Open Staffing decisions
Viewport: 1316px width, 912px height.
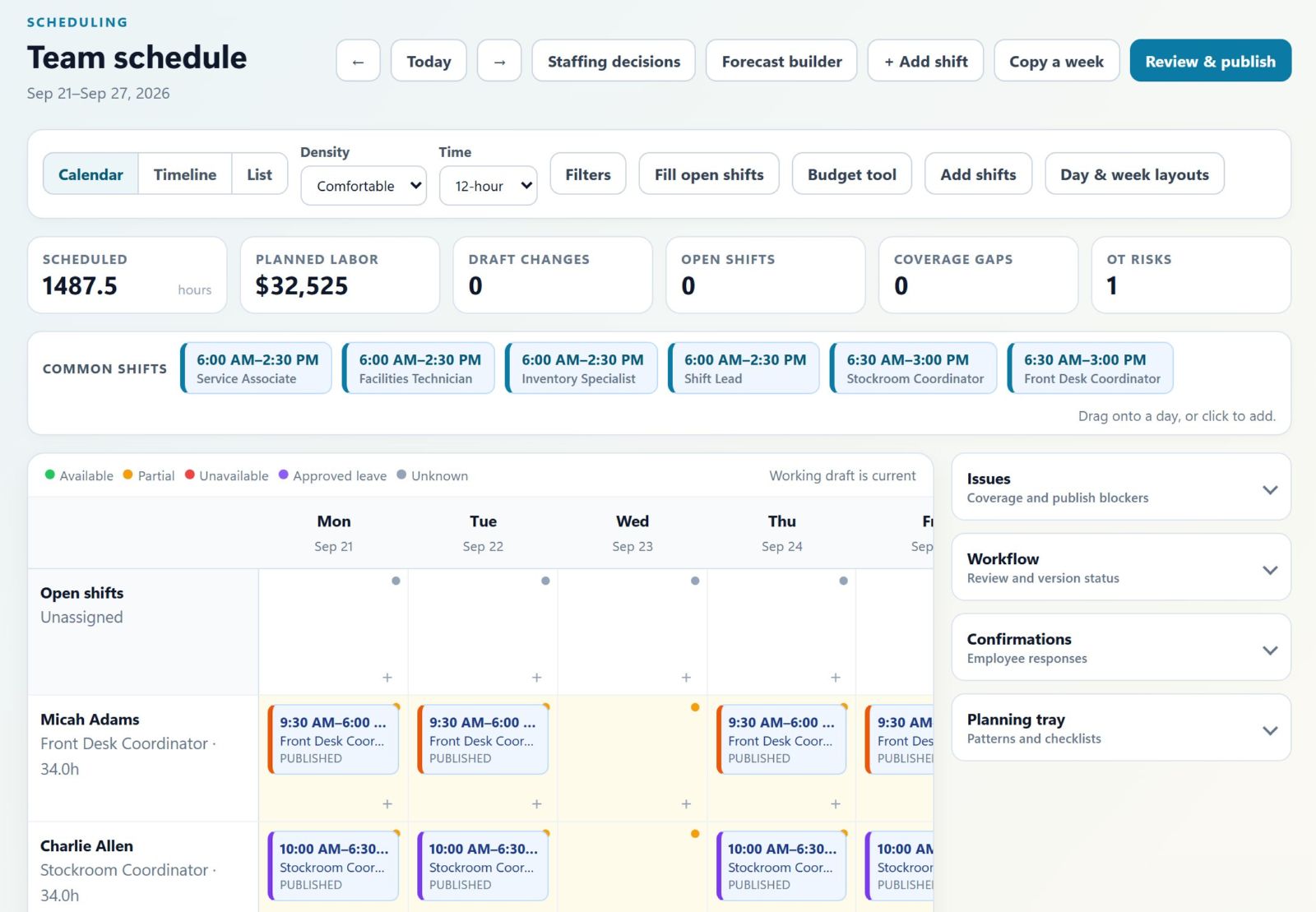(x=614, y=61)
